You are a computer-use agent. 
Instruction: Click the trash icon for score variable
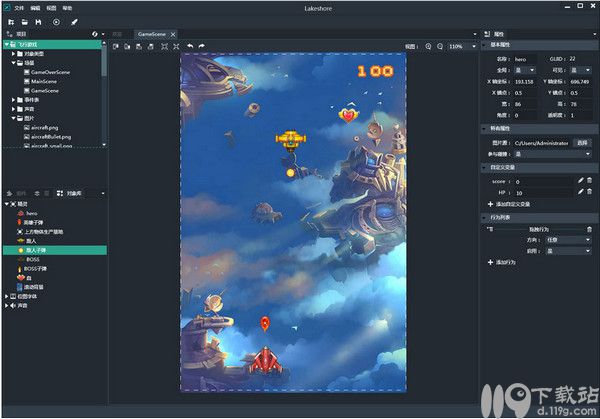pos(589,180)
